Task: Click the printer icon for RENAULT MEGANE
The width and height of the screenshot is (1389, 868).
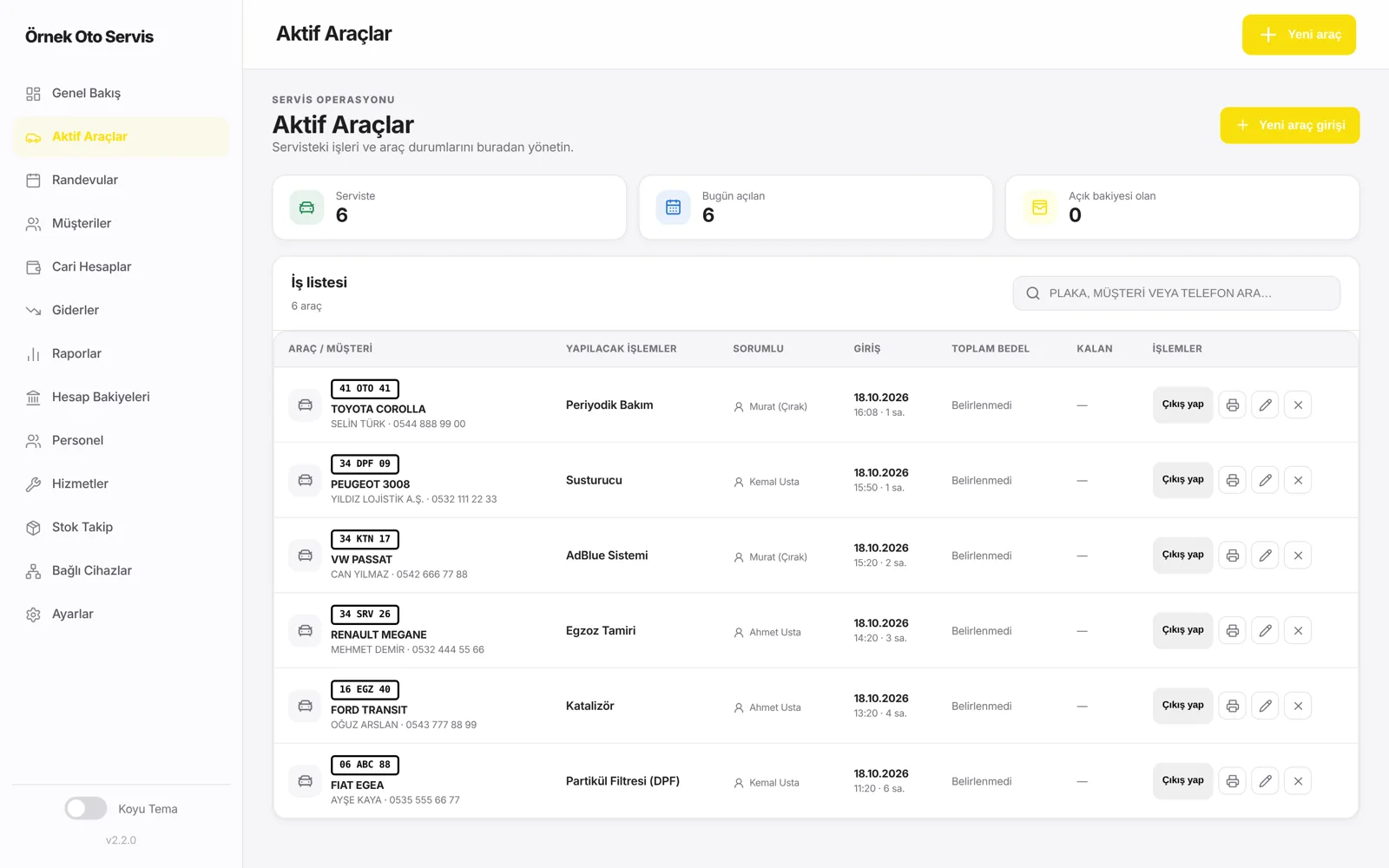Action: (1232, 631)
